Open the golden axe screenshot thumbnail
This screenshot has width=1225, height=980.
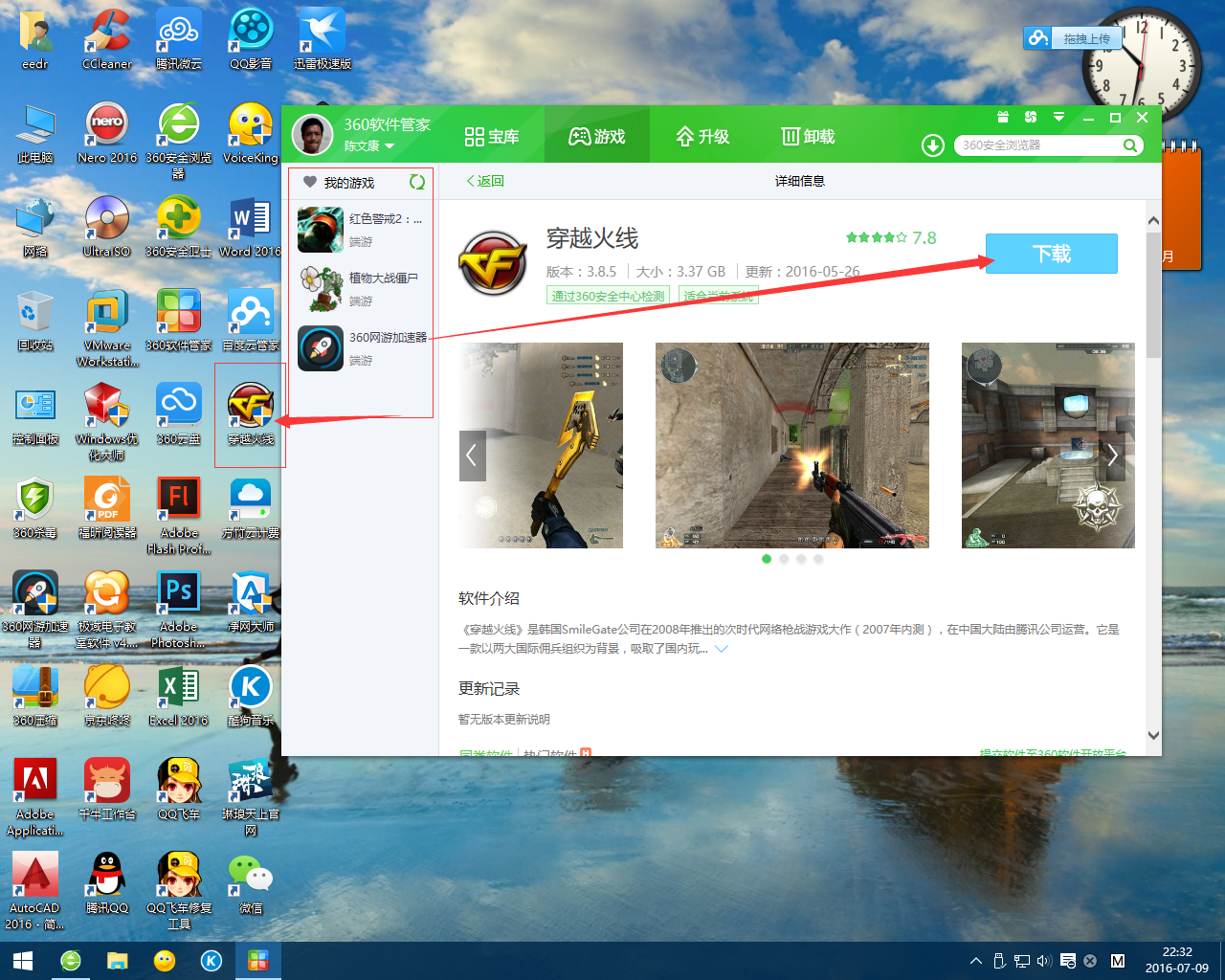click(x=541, y=445)
